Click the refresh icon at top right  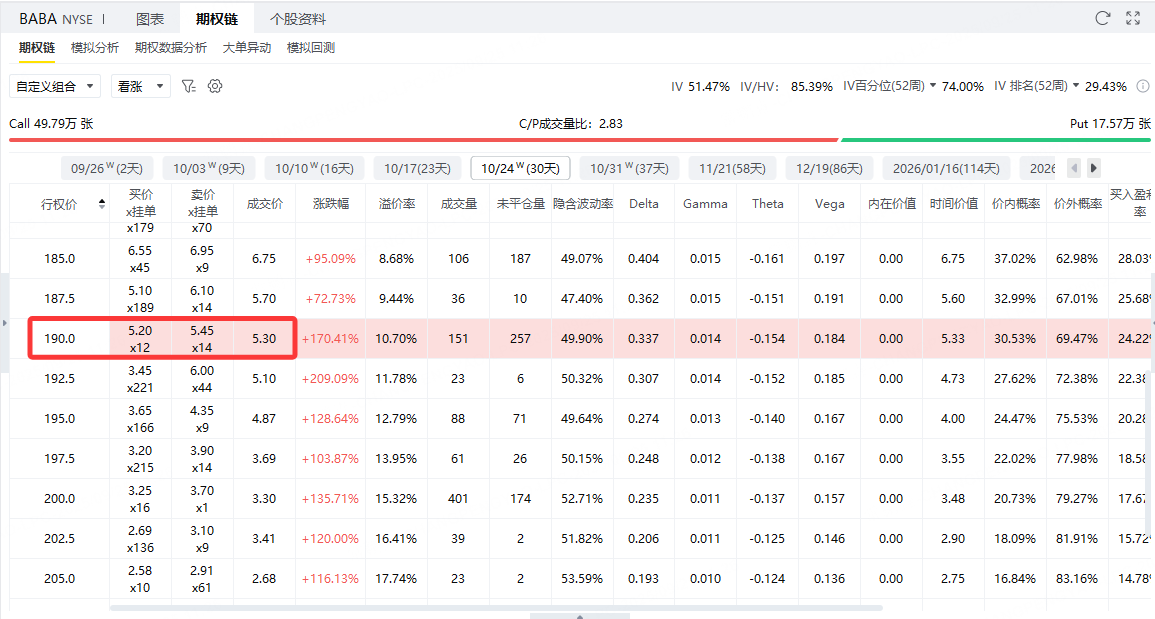(1103, 18)
